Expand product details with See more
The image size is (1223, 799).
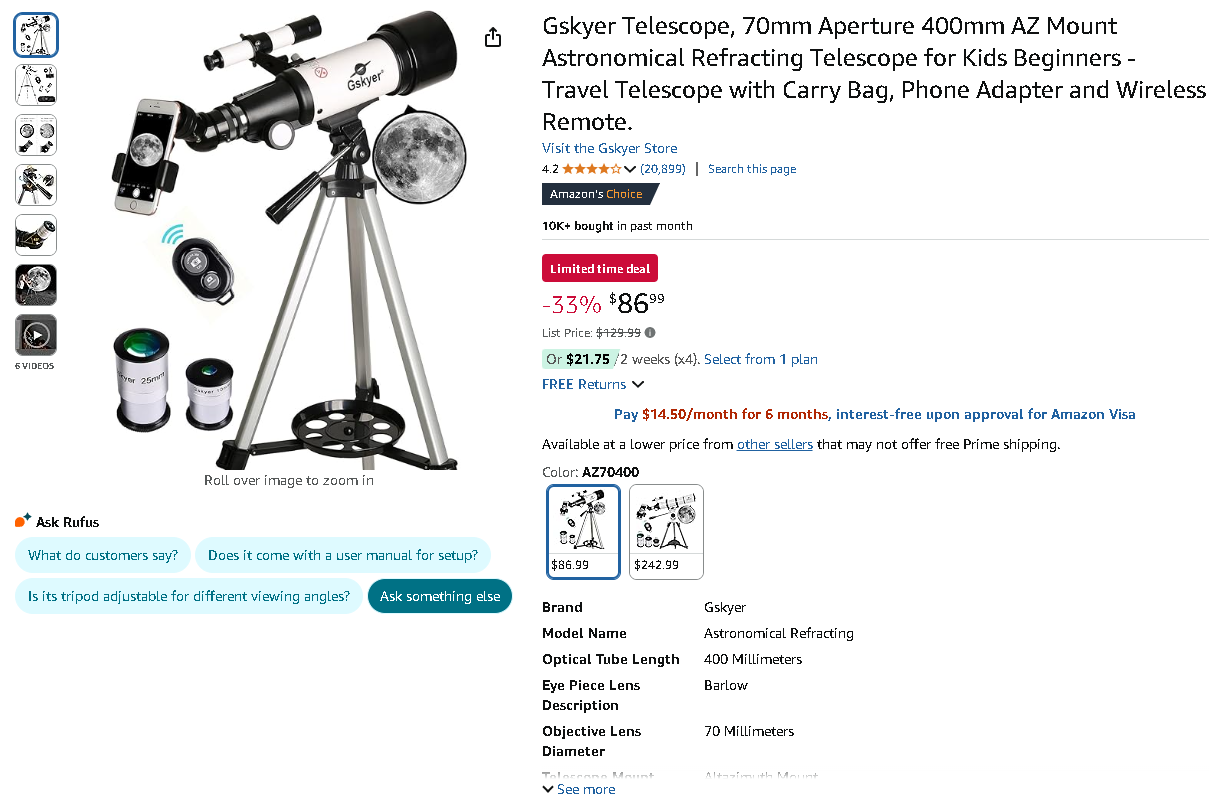point(578,789)
